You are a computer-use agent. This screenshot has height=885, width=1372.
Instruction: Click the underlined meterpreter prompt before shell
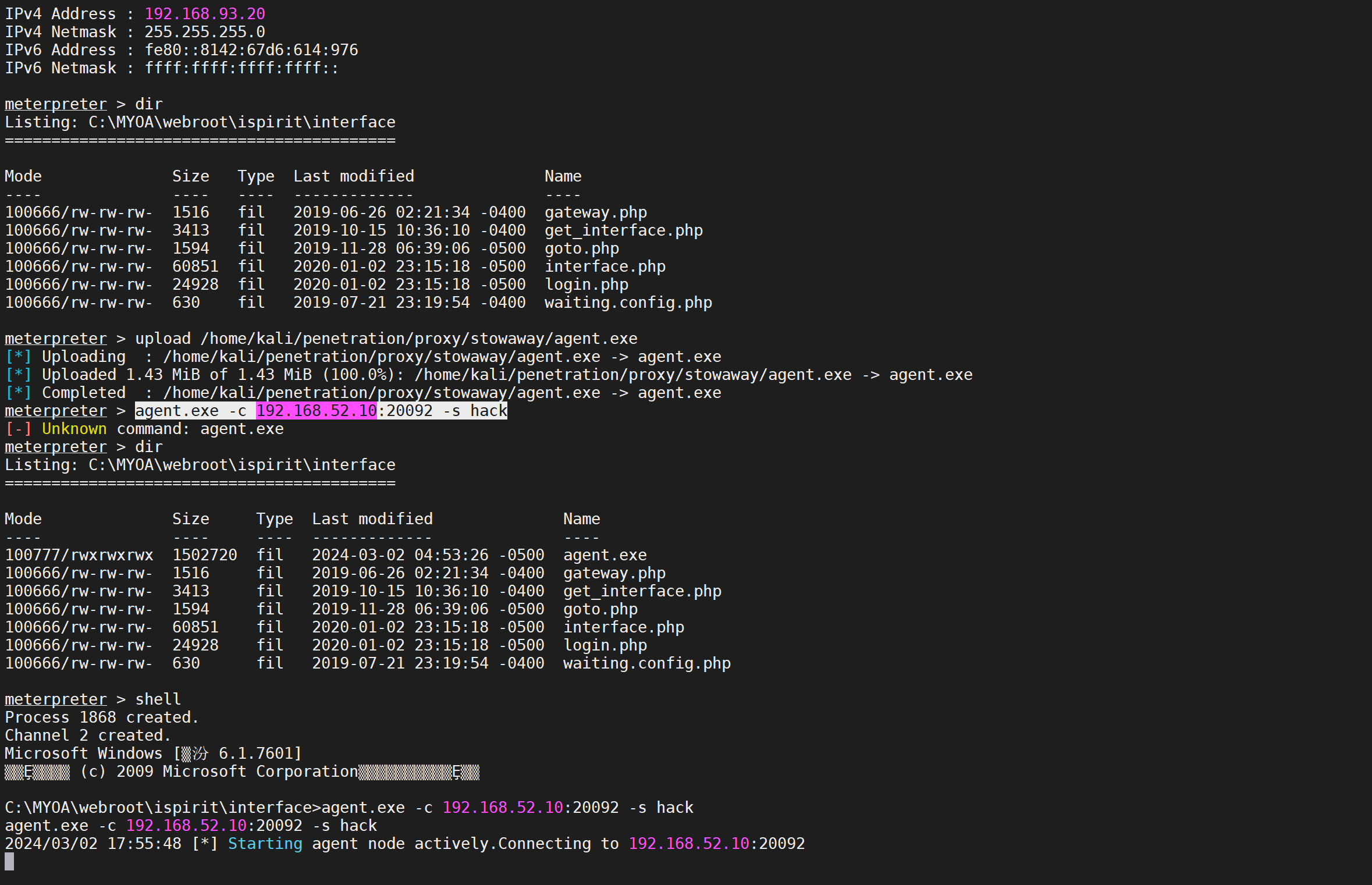[56, 699]
